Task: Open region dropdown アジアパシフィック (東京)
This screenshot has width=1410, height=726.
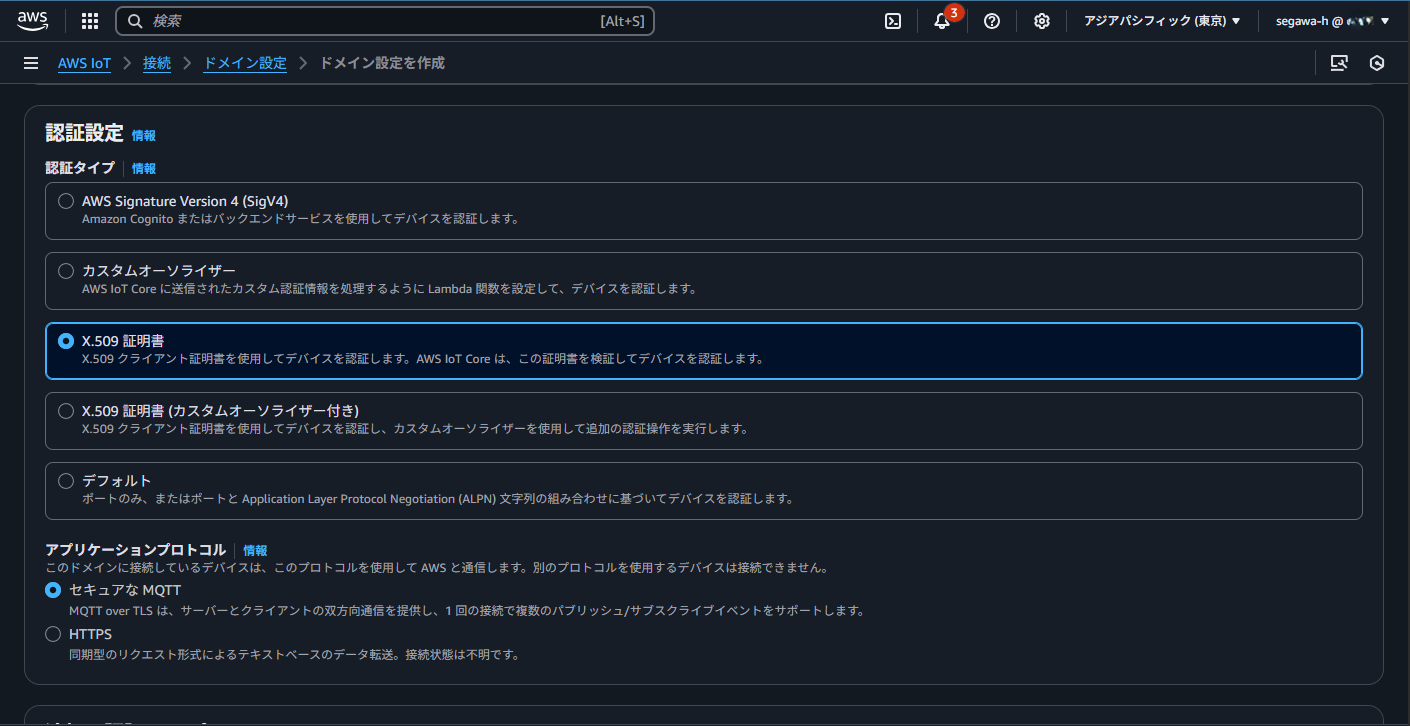Action: click(x=1162, y=21)
